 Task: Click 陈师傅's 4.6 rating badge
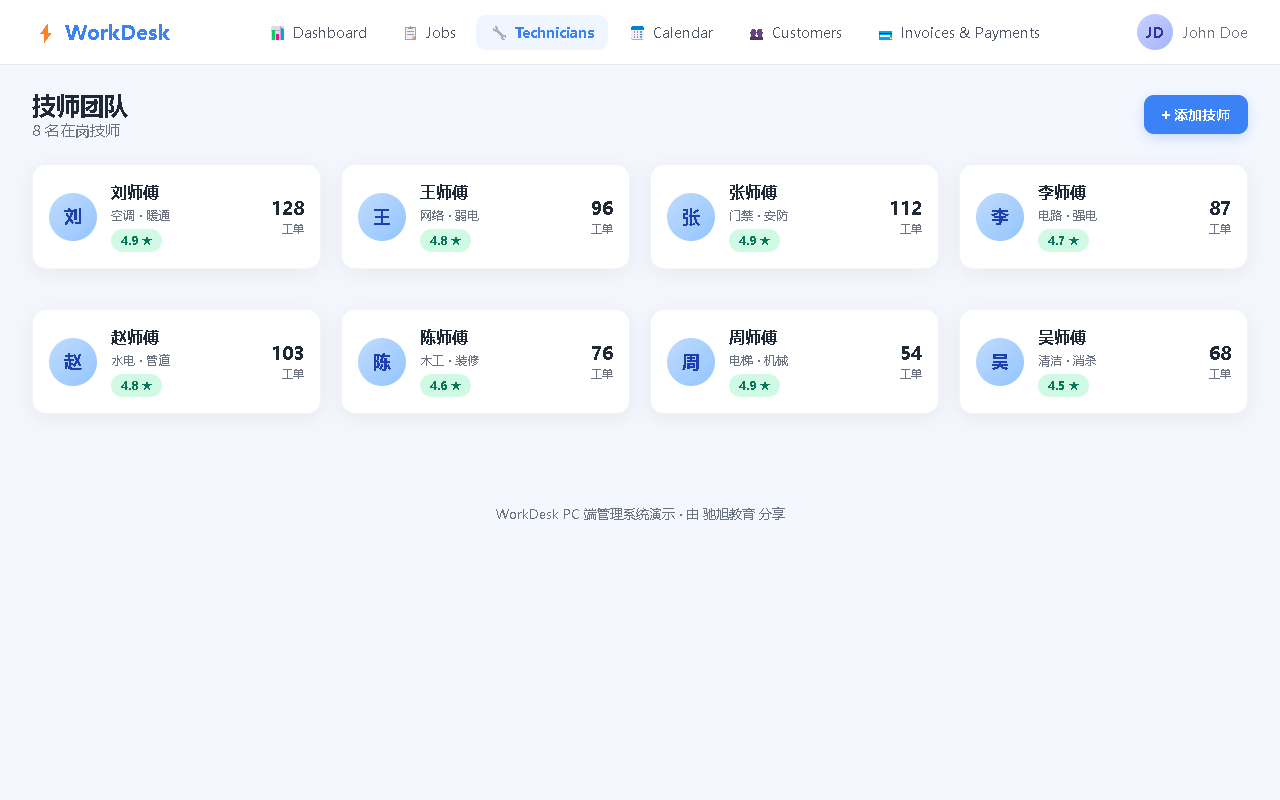tap(445, 386)
